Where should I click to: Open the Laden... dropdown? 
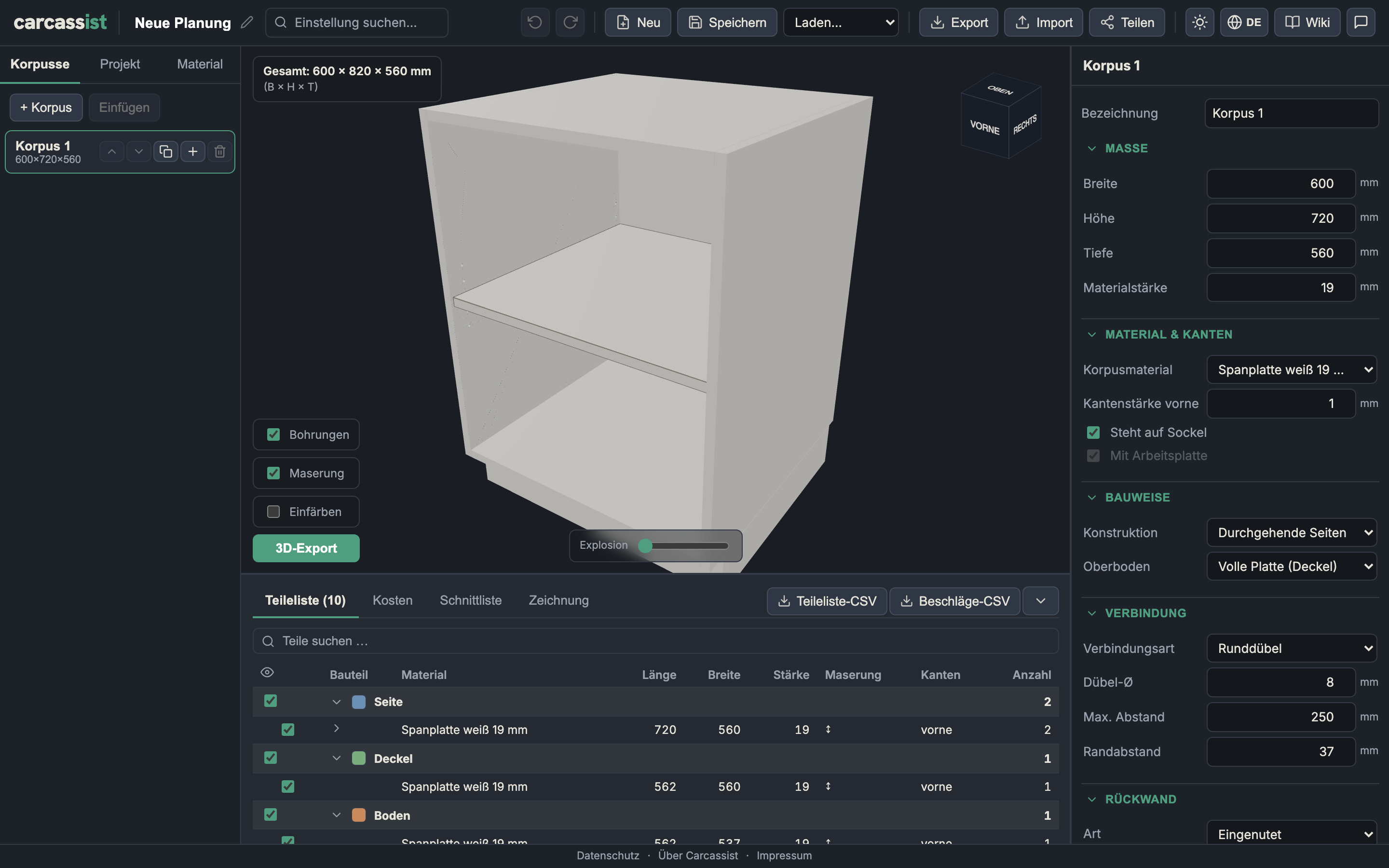[841, 22]
